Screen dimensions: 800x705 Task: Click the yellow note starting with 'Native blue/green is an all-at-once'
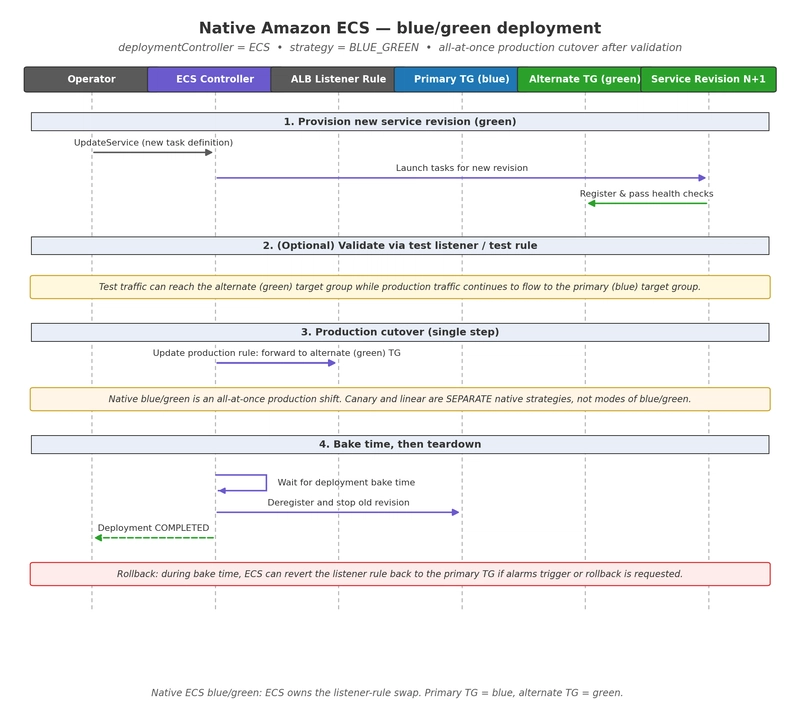(400, 399)
